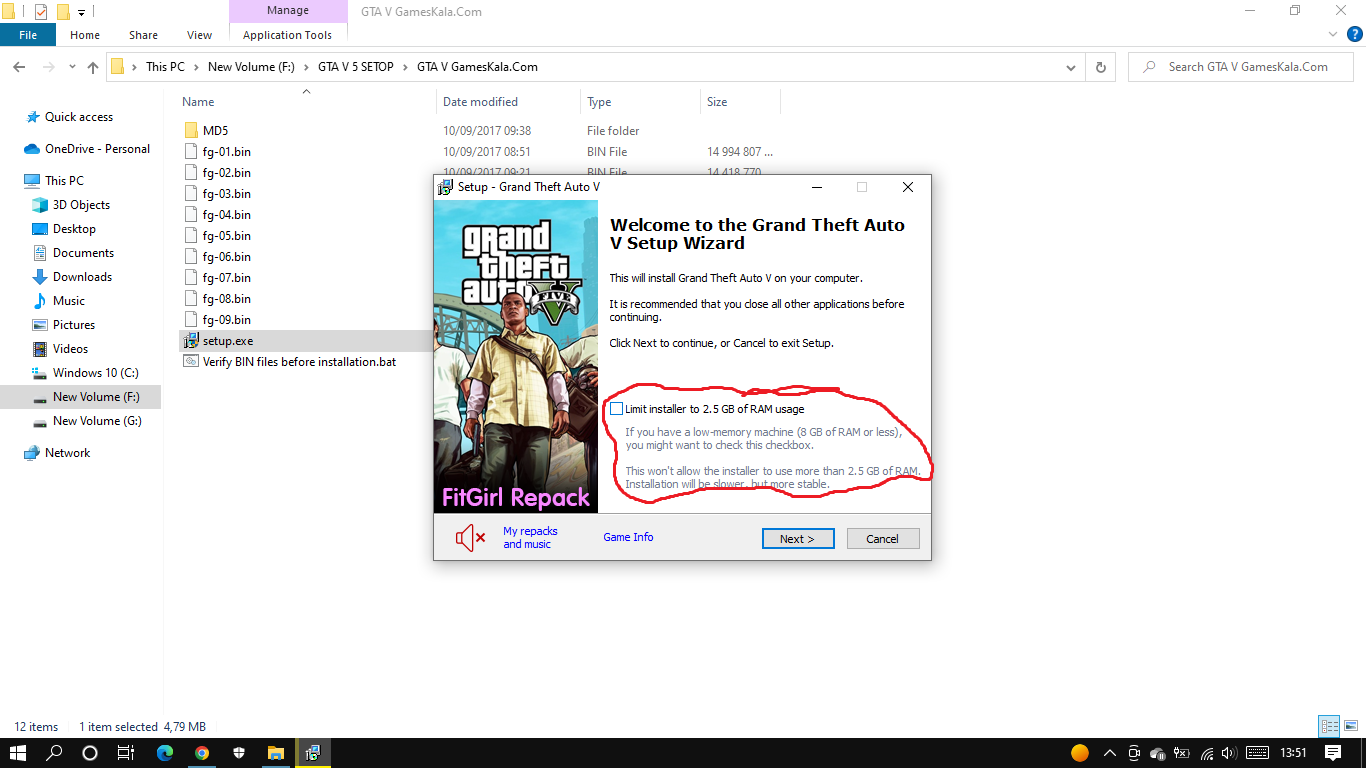Switch to details view button in status bar
Image resolution: width=1366 pixels, height=768 pixels.
click(x=1329, y=727)
